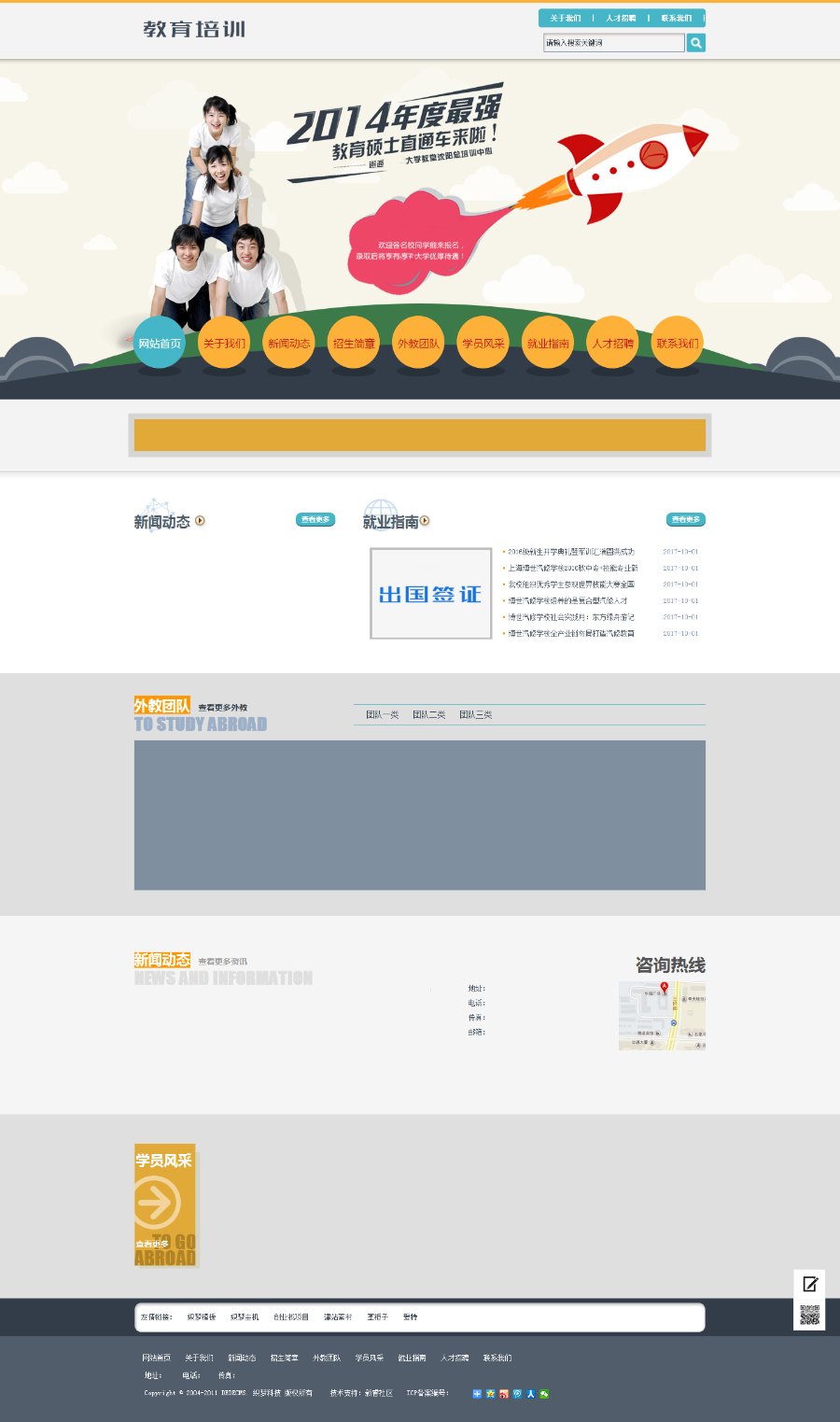
Task: Click 查看更多 in the 学员风采 box
Action: pyautogui.click(x=152, y=1244)
